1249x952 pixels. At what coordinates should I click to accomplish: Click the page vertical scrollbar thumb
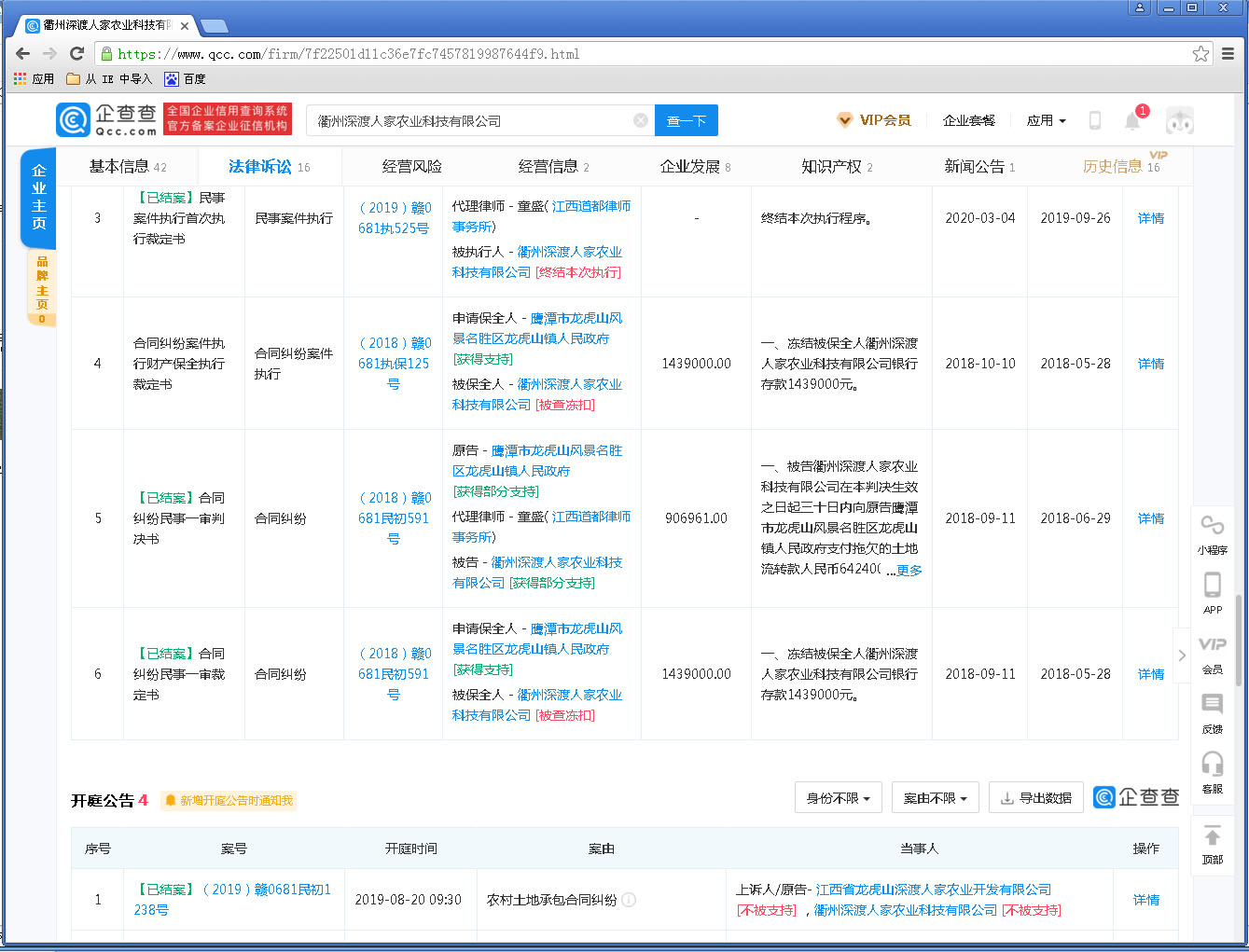pyautogui.click(x=1239, y=640)
